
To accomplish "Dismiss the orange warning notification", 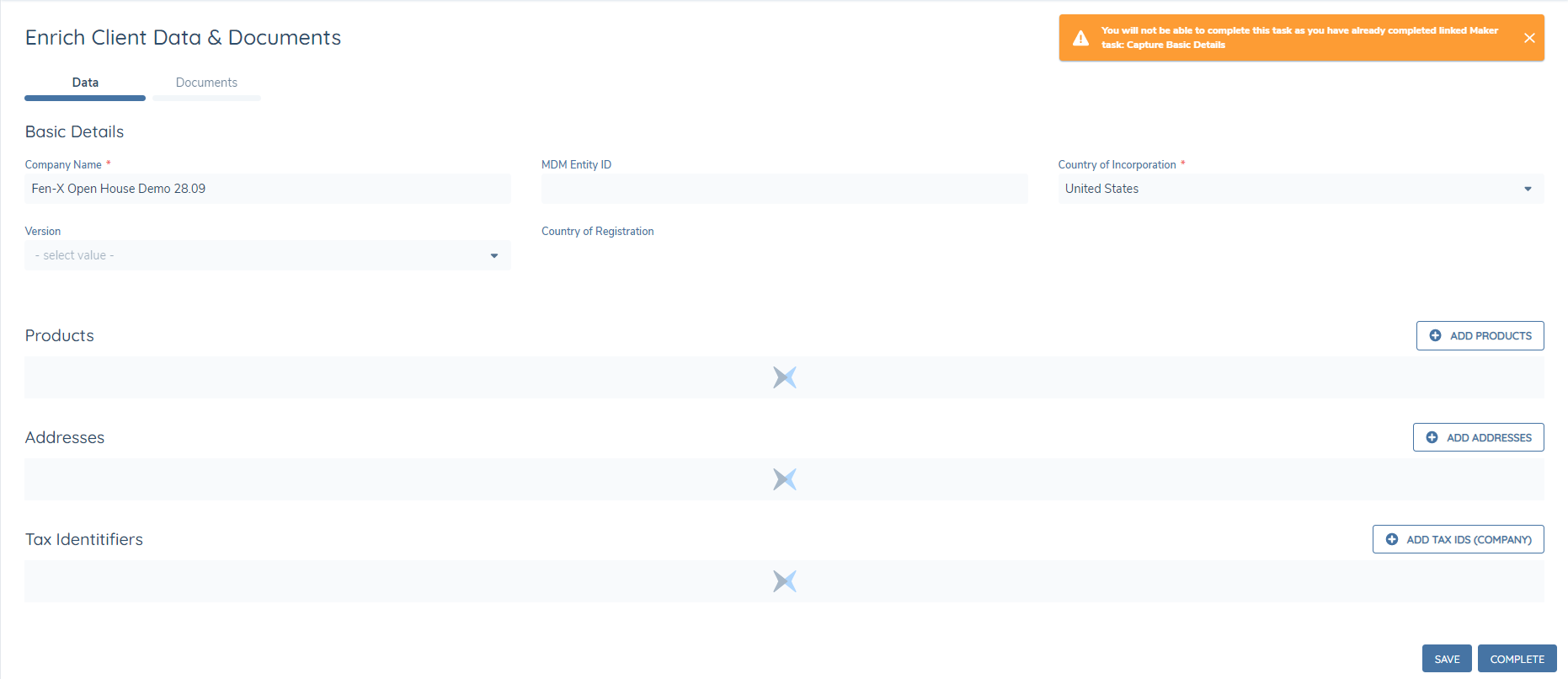I will click(1529, 38).
